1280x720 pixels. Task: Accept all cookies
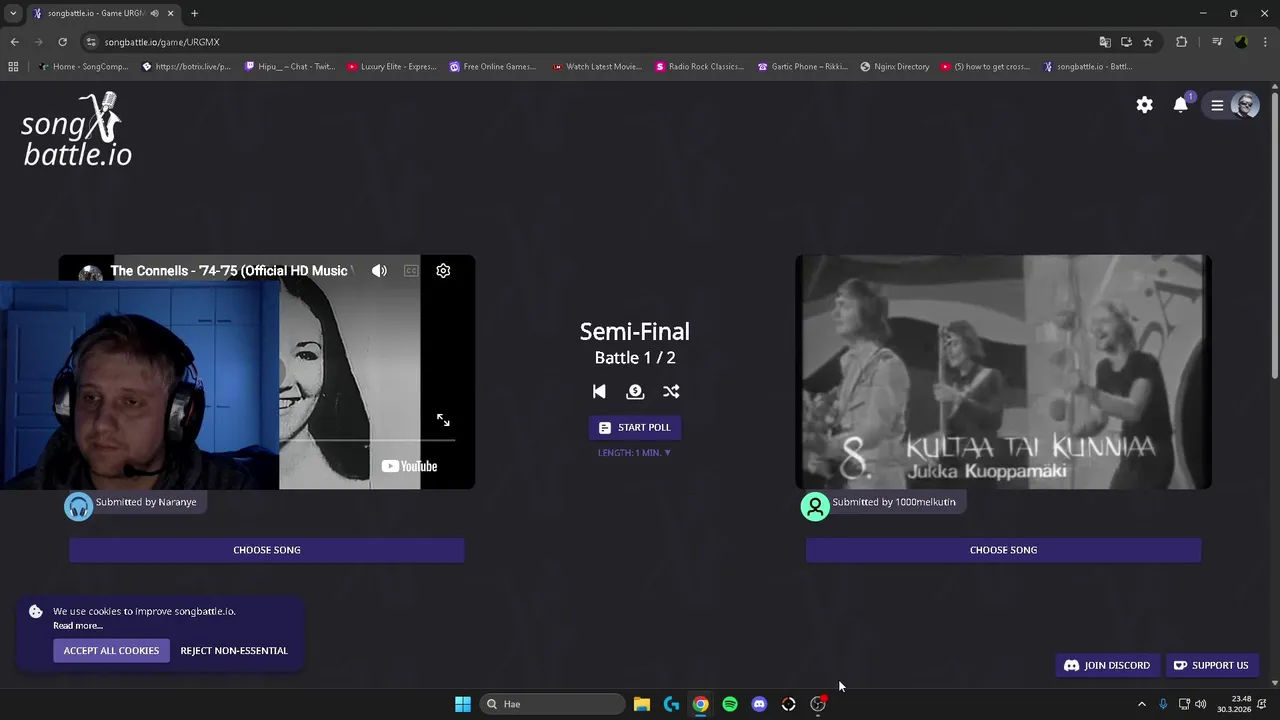tap(111, 651)
